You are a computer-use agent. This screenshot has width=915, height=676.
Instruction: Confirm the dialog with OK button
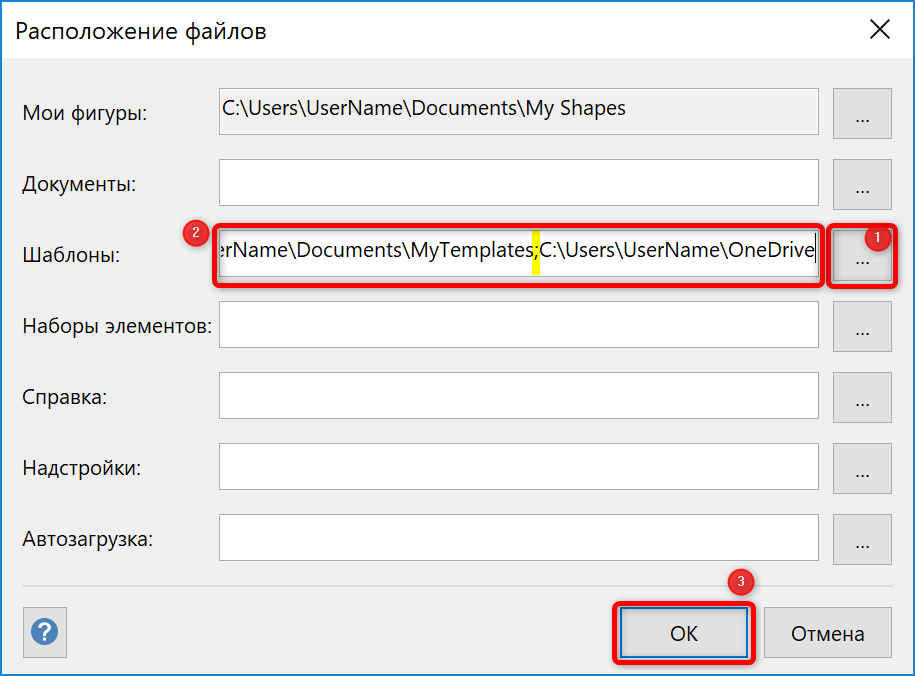[684, 633]
